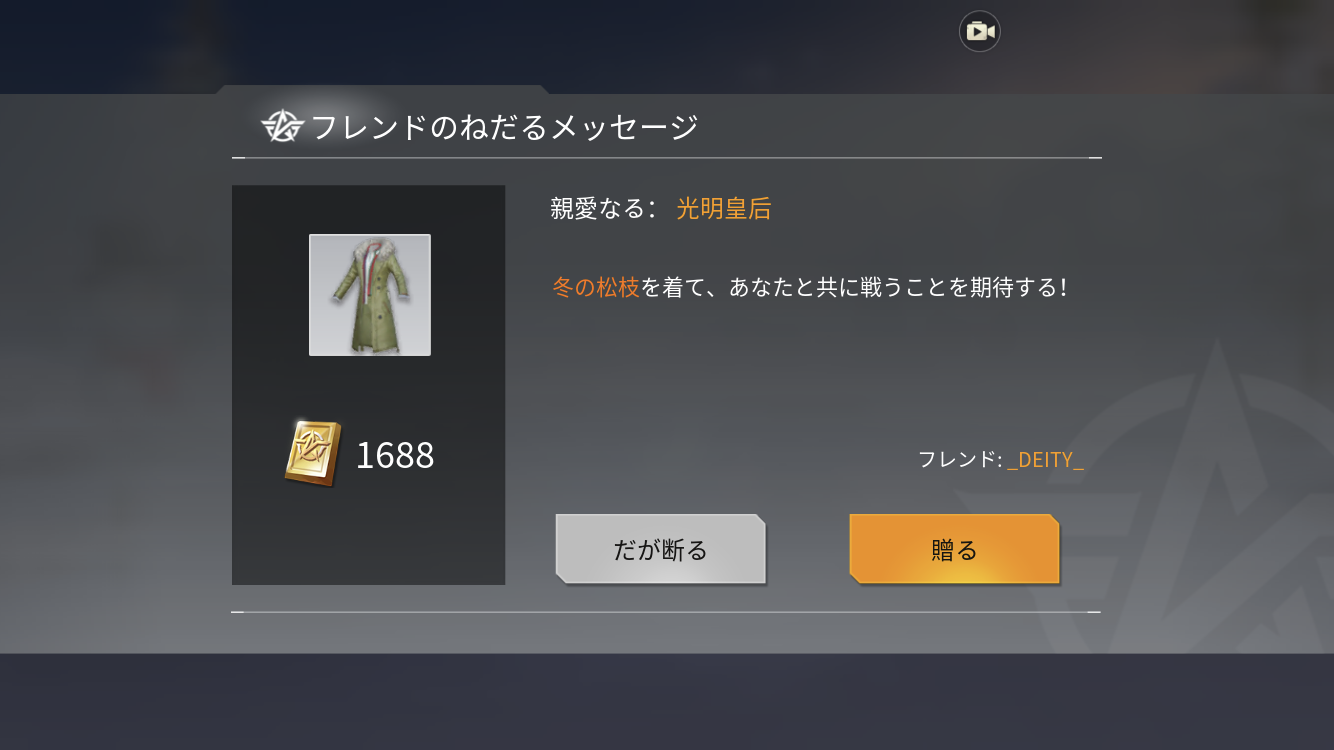Viewport: 1334px width, 750px height.
Task: Click the dark bar beneath the dialog
Action: (667, 702)
